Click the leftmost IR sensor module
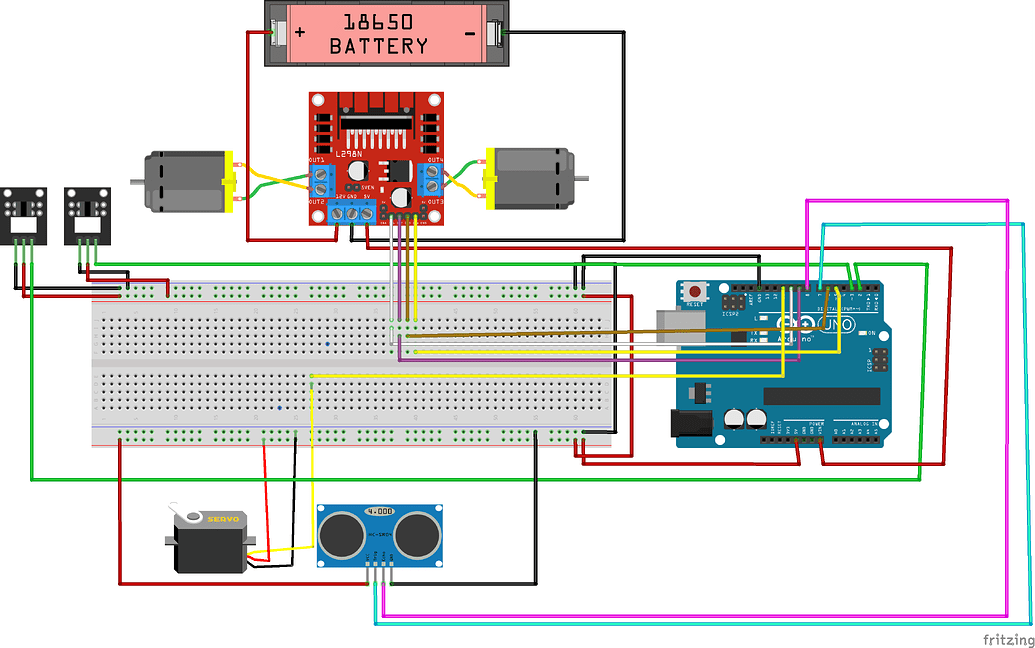Image resolution: width=1035 pixels, height=648 pixels. [22, 215]
